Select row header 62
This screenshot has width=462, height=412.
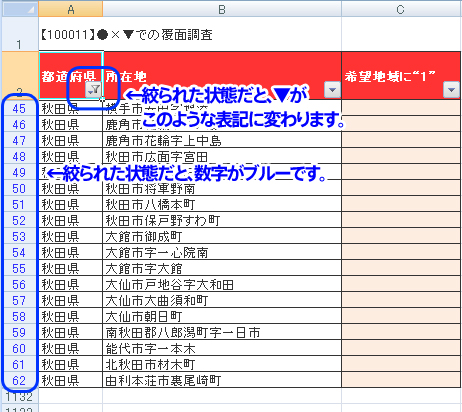coord(19,380)
